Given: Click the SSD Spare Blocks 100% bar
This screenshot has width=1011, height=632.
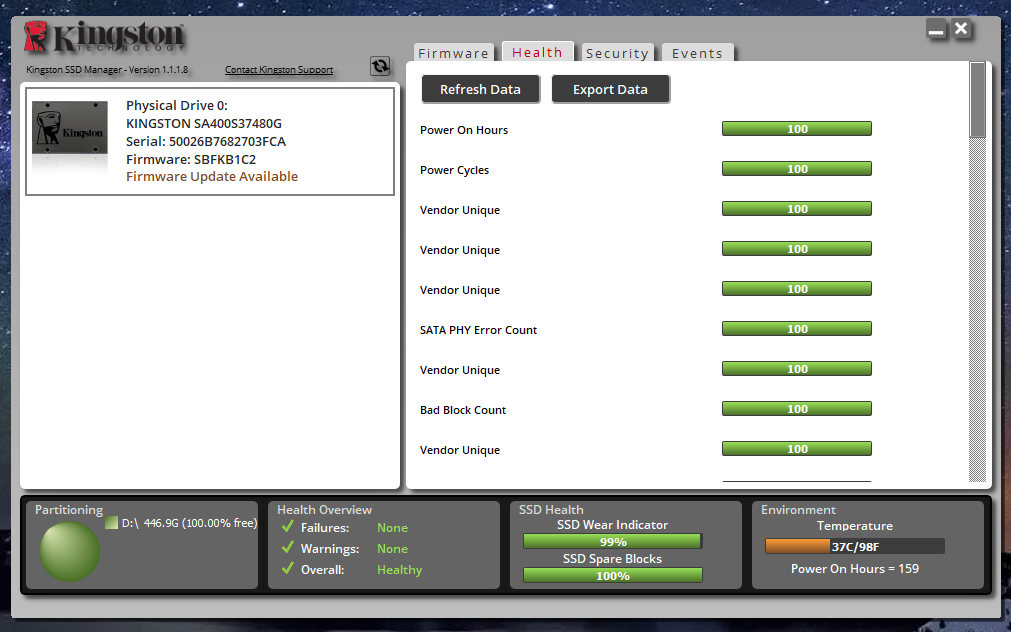Looking at the screenshot, I should pos(612,575).
